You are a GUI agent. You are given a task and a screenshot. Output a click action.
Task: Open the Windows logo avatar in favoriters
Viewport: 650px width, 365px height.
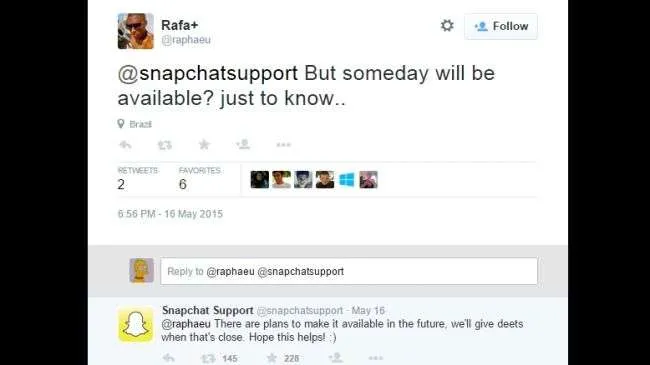tap(347, 180)
